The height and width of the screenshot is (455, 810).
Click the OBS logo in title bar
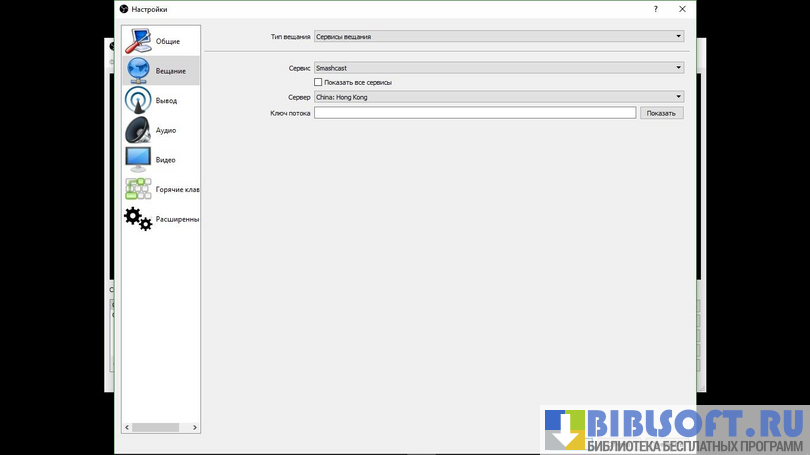pos(124,9)
